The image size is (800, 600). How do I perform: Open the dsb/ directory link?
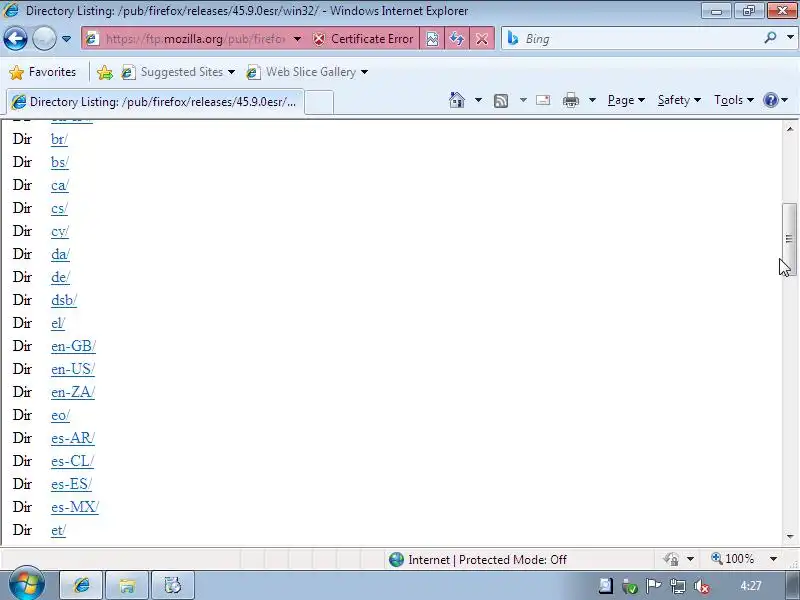coord(64,300)
